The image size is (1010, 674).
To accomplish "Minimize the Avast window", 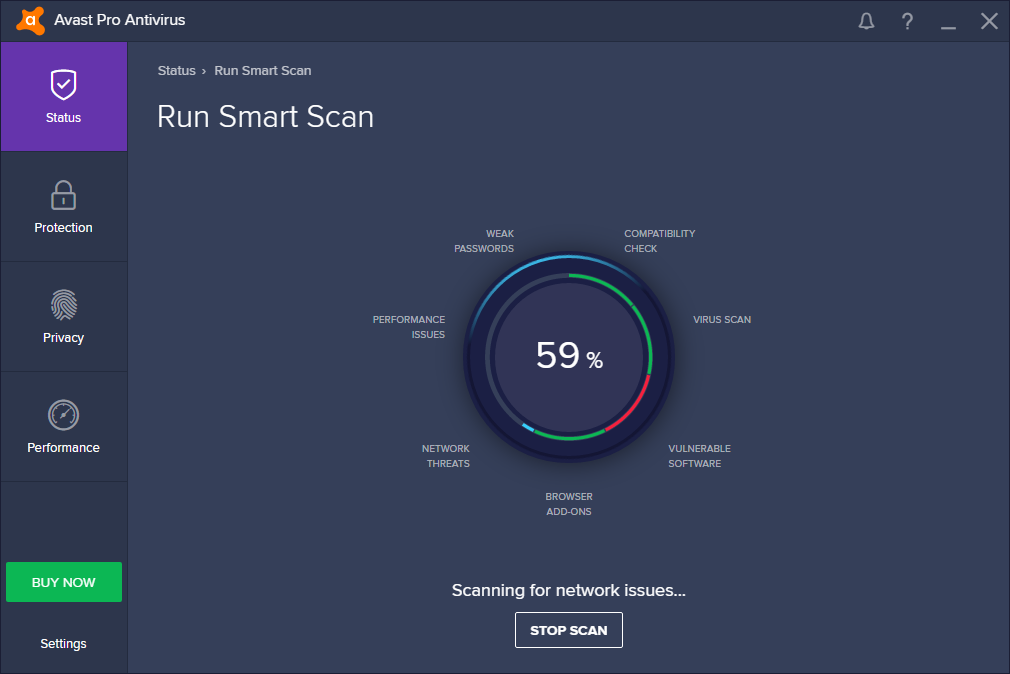I will tap(948, 27).
